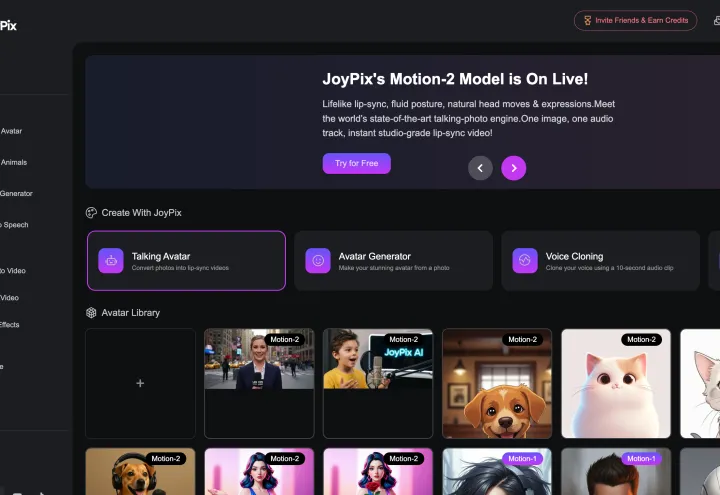Open the Avatar Generator card
This screenshot has height=495, width=720.
coord(393,260)
